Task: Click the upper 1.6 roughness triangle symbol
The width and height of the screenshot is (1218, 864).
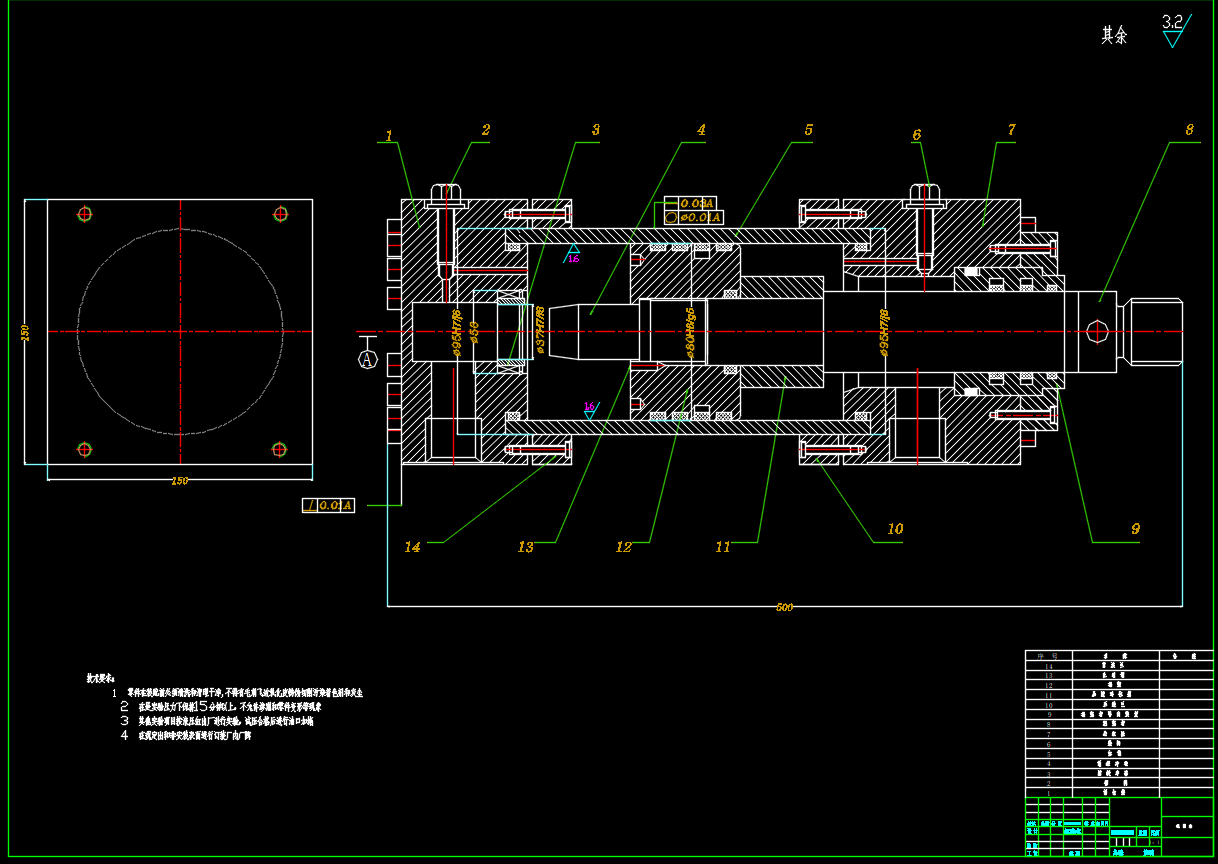Action: click(x=573, y=251)
